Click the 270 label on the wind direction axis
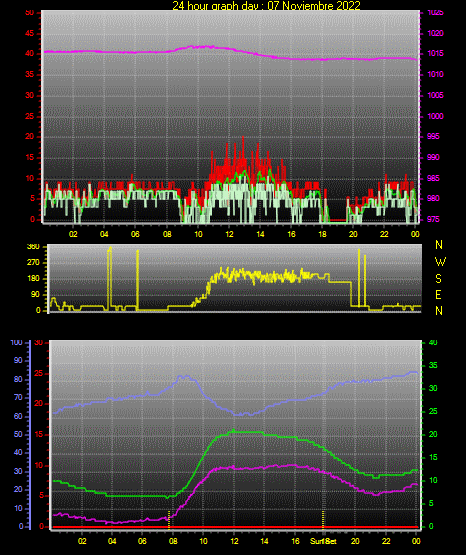The height and width of the screenshot is (555, 466). coord(33,263)
